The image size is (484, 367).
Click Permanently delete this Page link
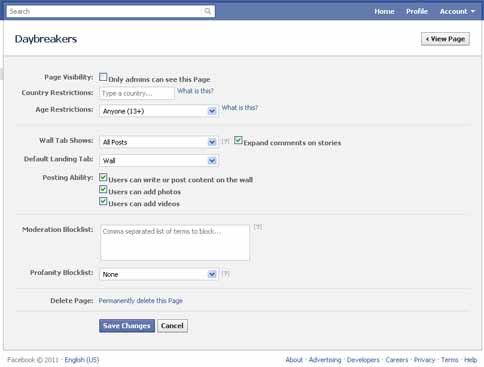click(141, 301)
